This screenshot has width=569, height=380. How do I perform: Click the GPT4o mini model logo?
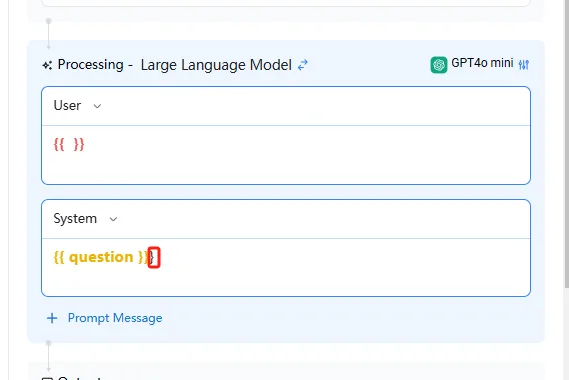439,65
